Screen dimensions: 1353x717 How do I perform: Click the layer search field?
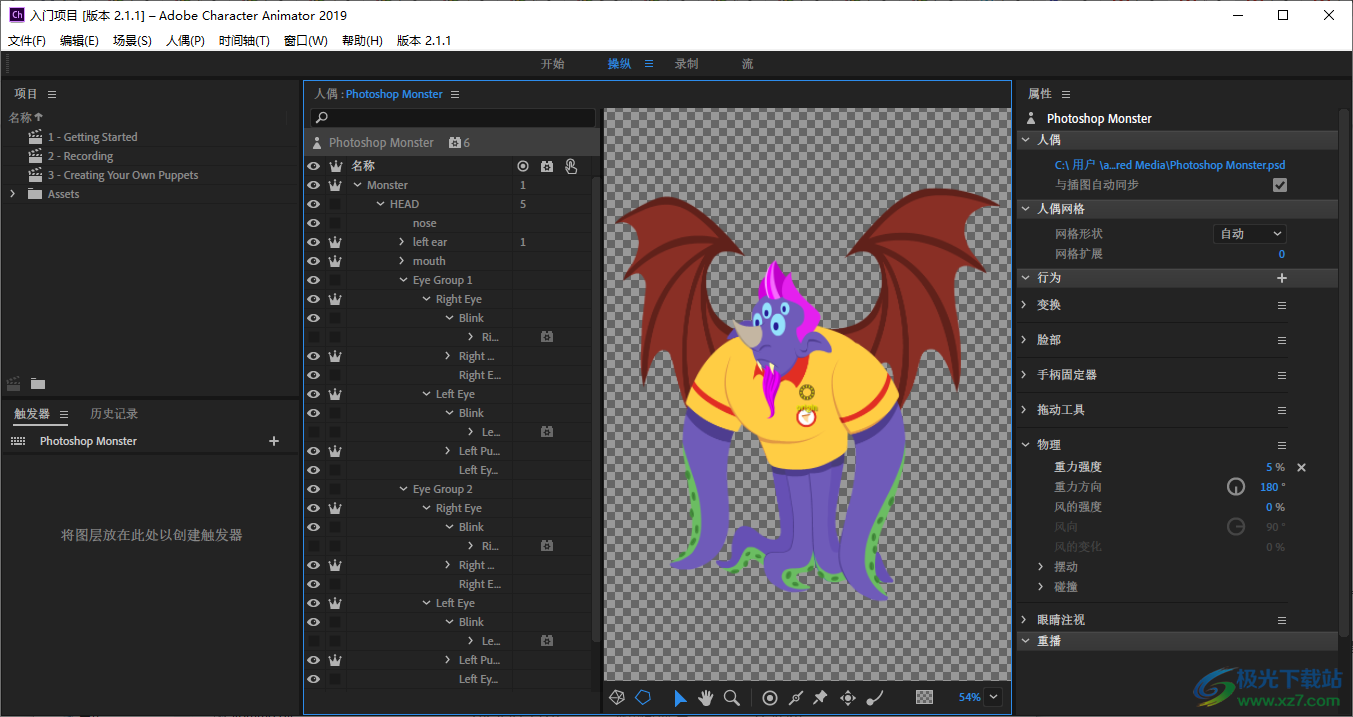click(453, 118)
